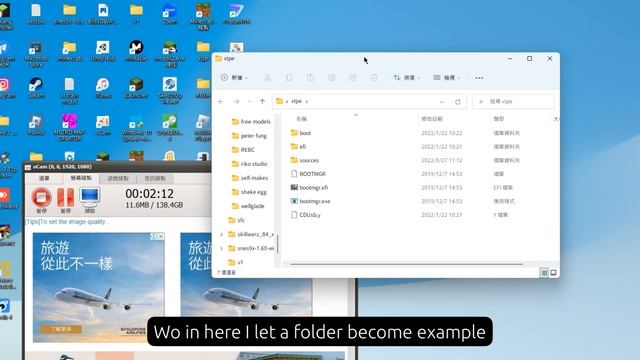Open the oCam desktop shortcut

tap(102, 125)
